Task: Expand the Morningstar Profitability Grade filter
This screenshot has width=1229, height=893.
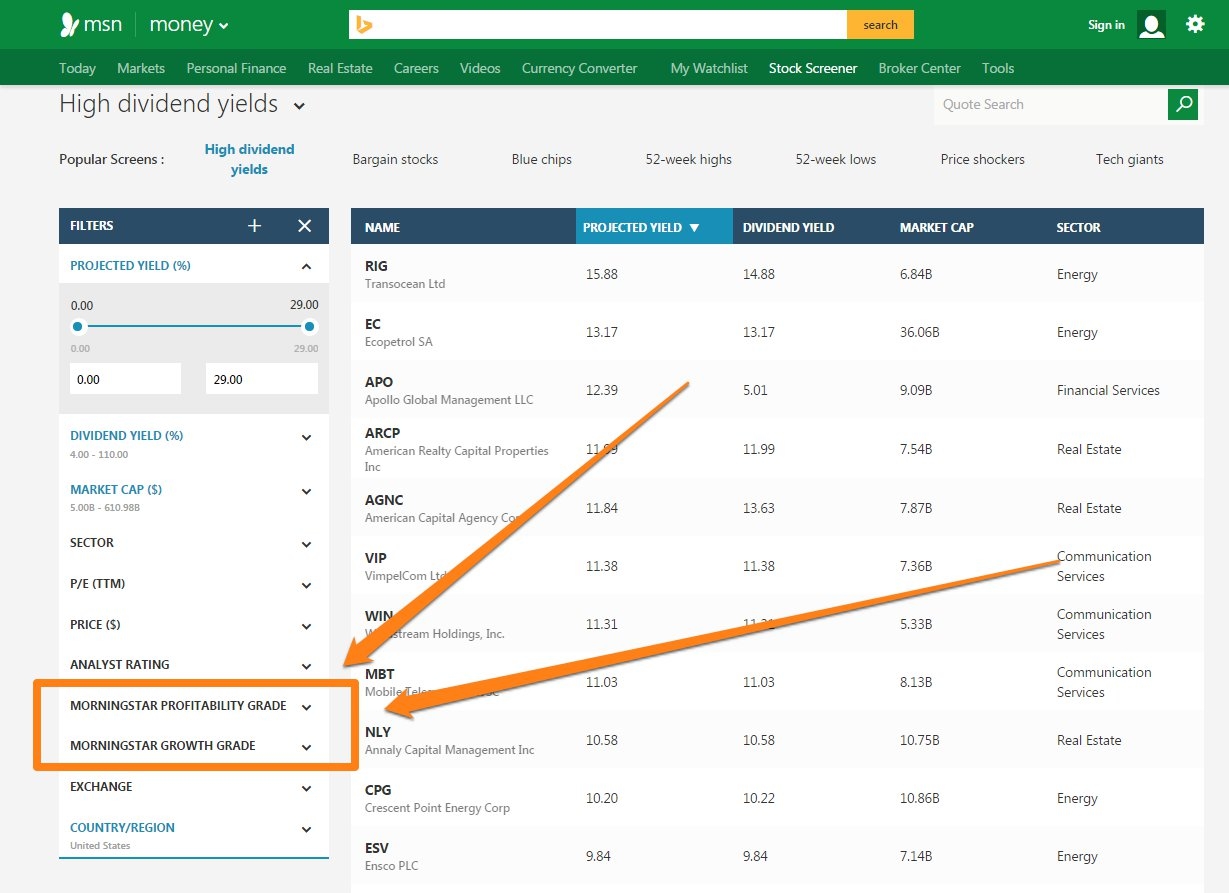Action: (x=306, y=707)
